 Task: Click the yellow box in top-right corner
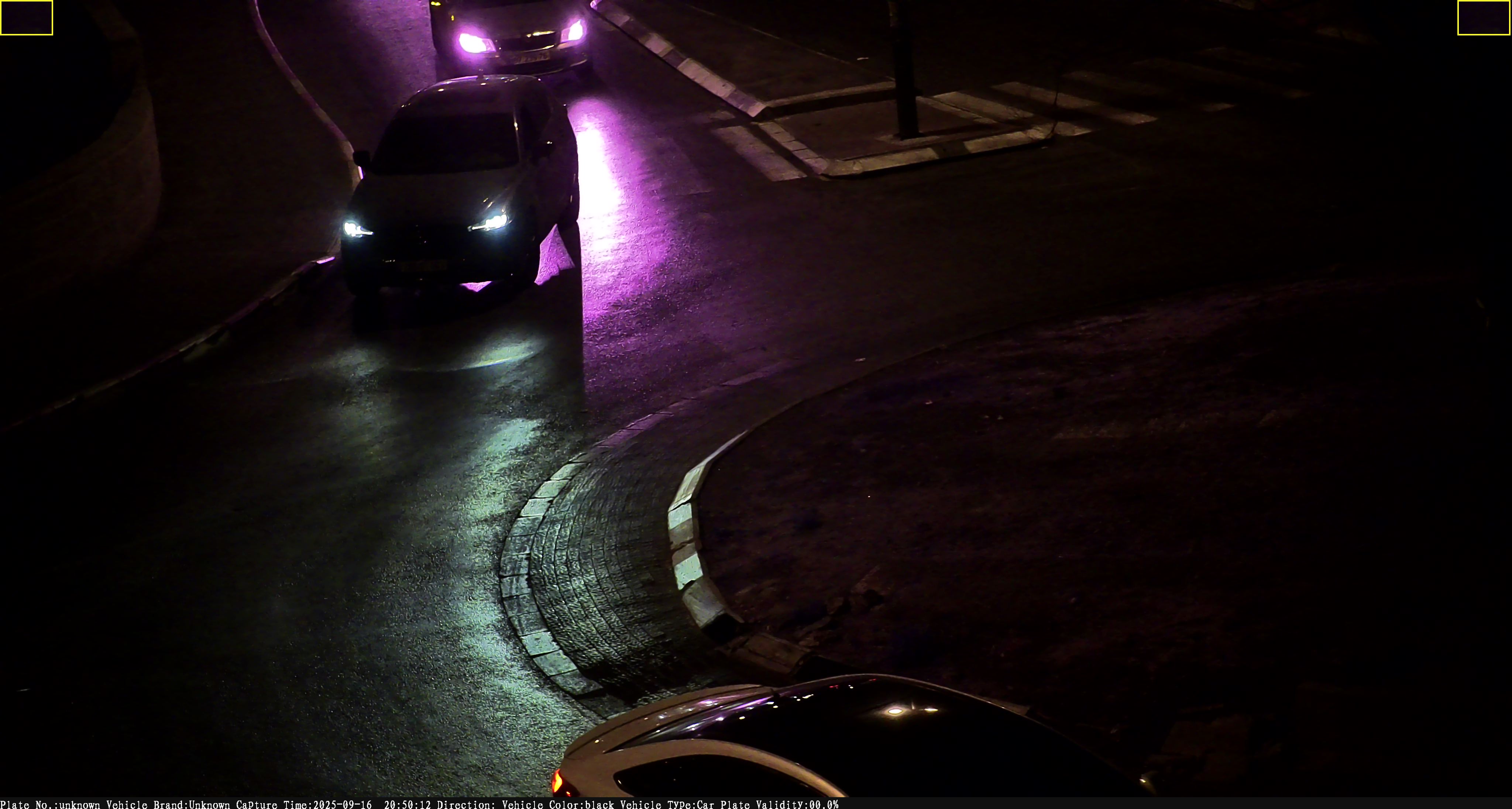tap(1484, 18)
